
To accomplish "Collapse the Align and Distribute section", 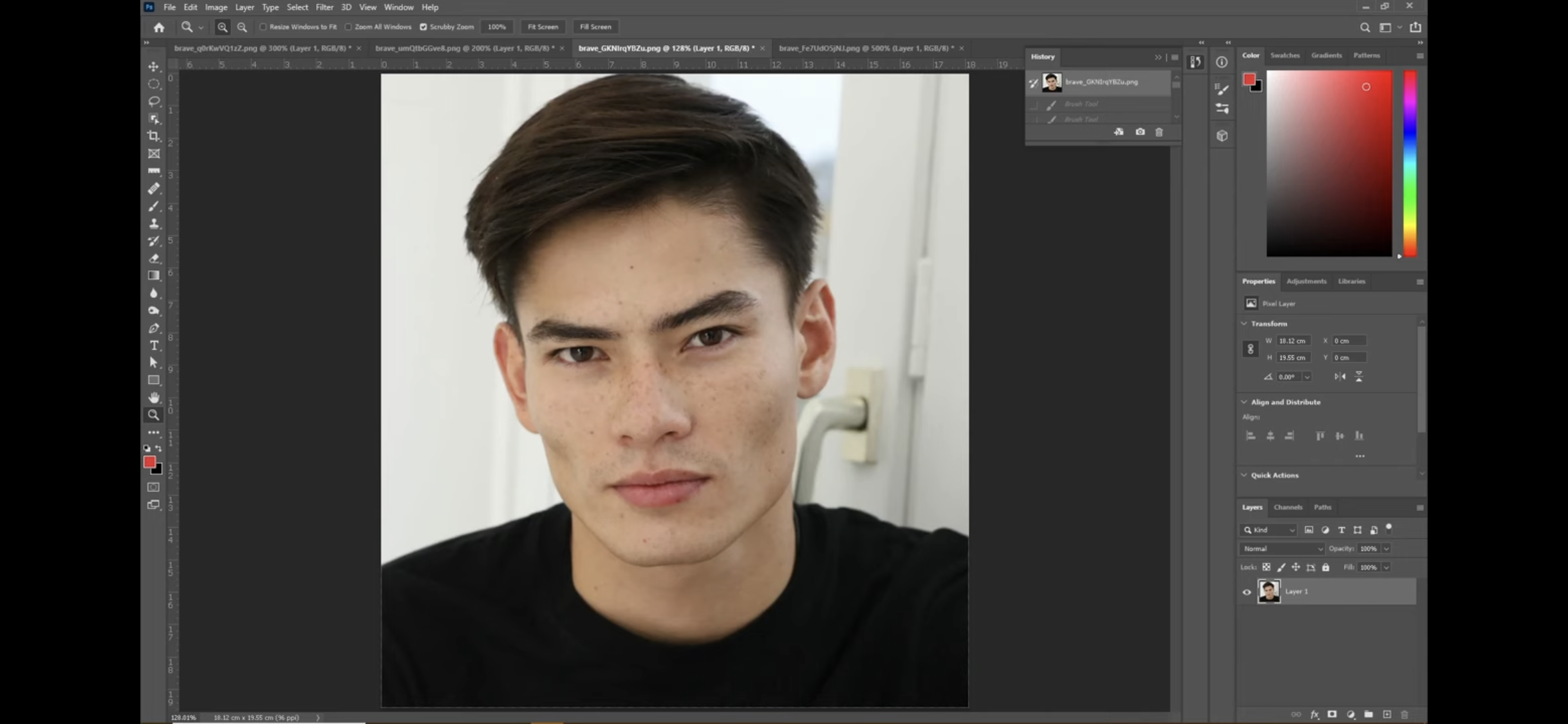I will coord(1244,402).
